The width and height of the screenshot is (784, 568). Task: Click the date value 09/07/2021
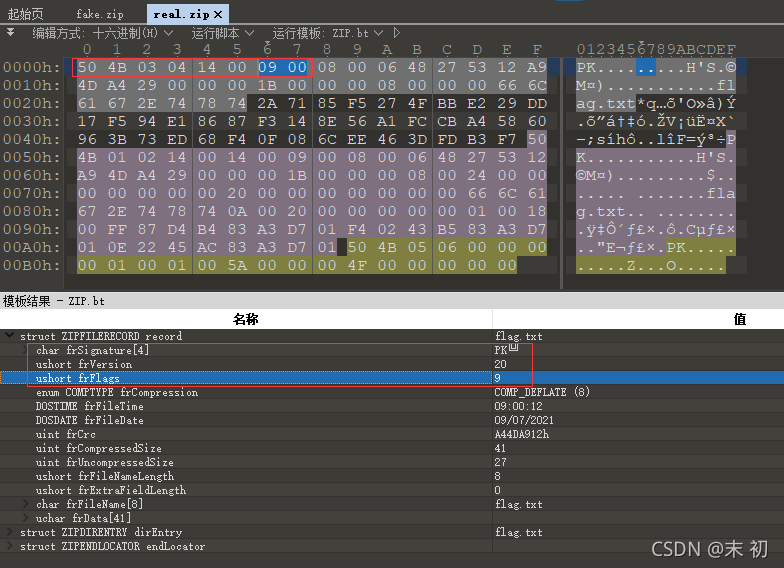click(x=524, y=420)
